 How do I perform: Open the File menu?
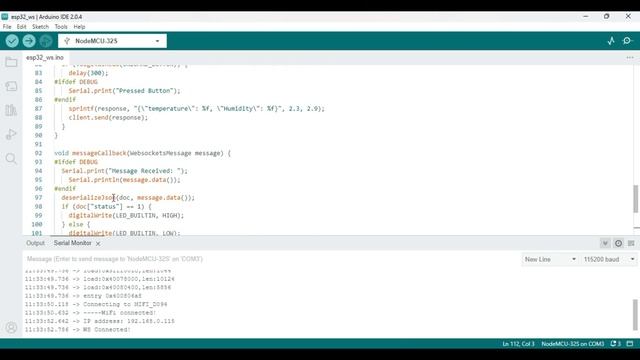7,27
